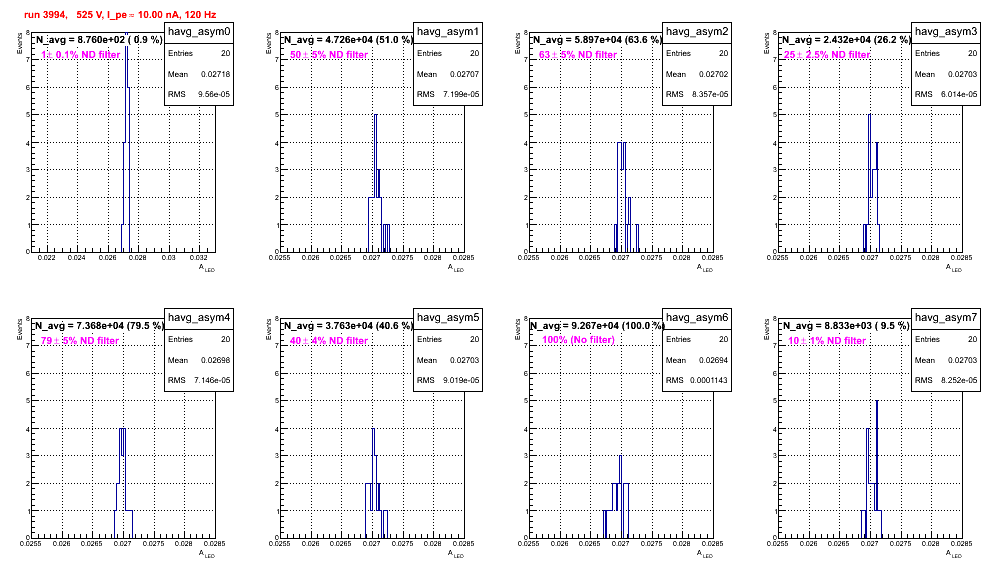Click the N_avg = 4.726e+04 label
The height and width of the screenshot is (572, 996).
pos(348,40)
